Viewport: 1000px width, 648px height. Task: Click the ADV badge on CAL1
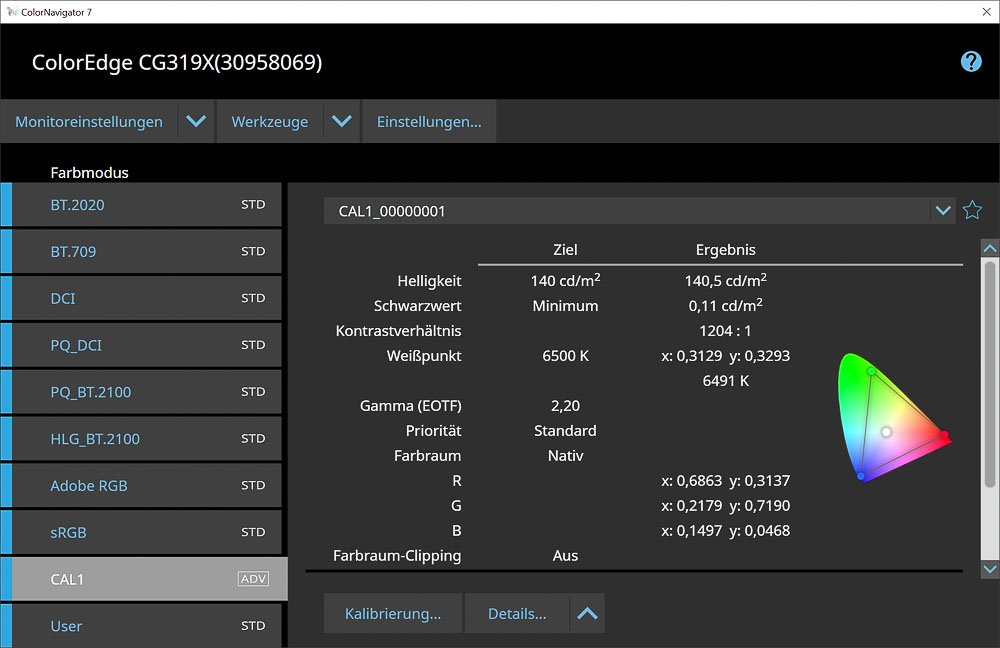click(x=253, y=579)
